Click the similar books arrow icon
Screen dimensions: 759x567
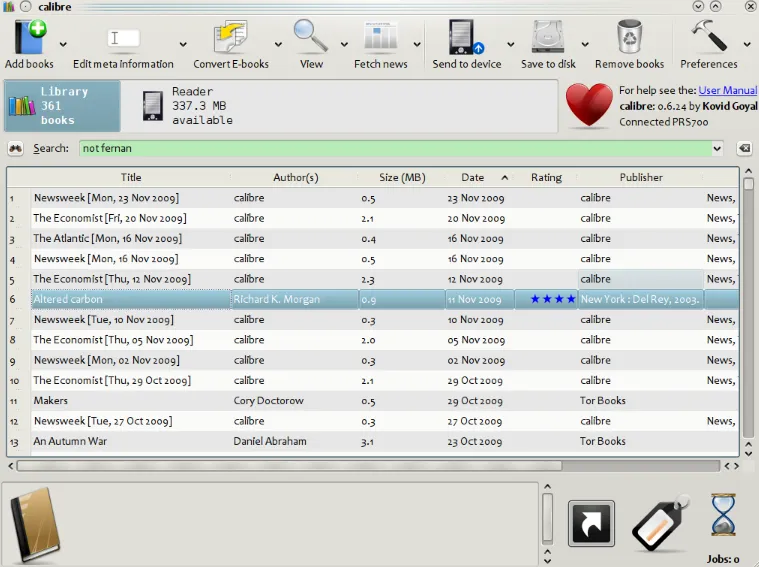pos(591,523)
